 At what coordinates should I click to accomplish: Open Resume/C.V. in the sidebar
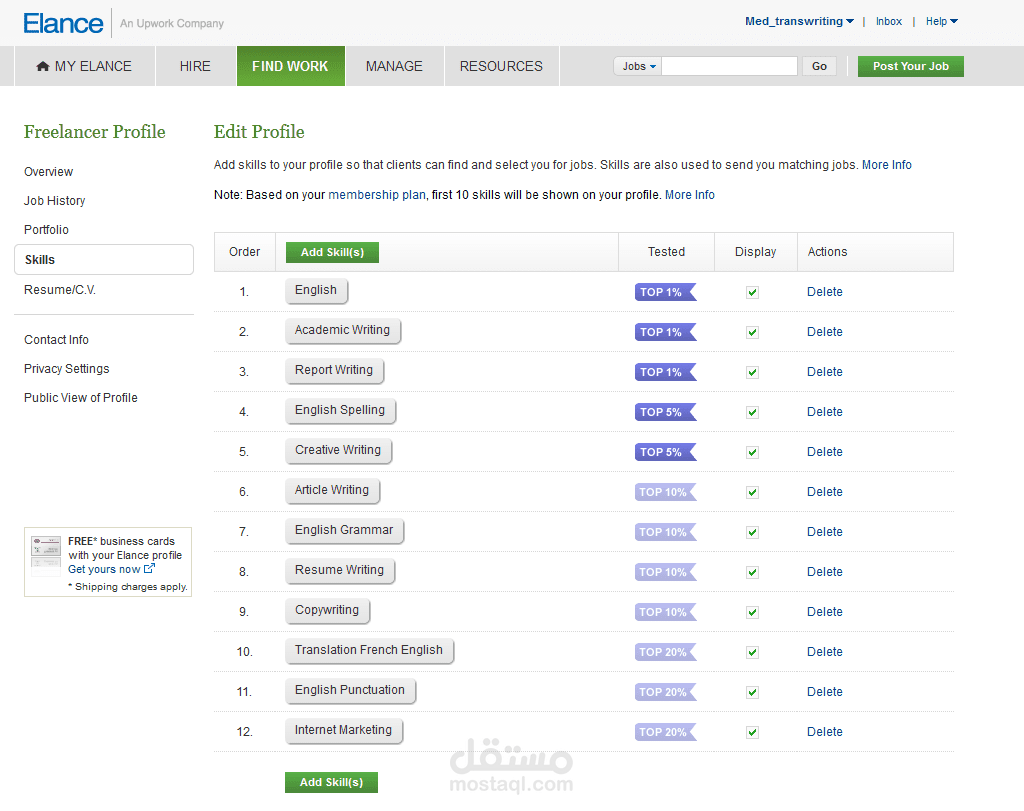tap(59, 289)
